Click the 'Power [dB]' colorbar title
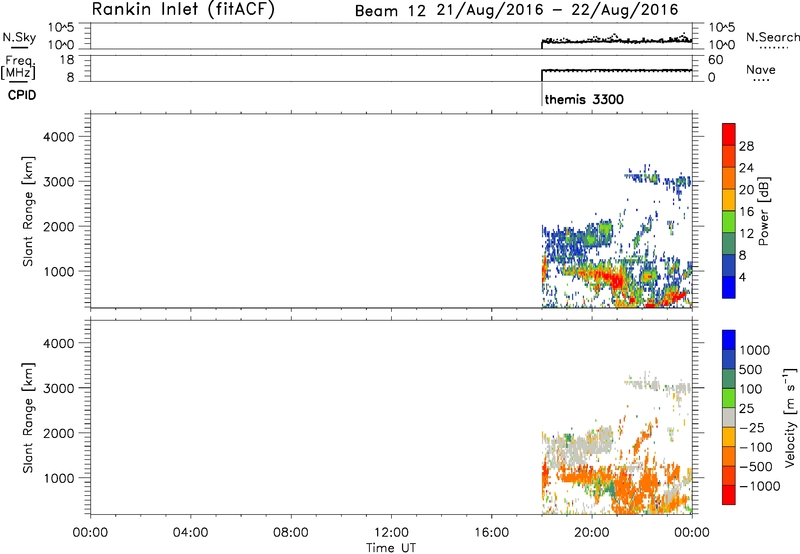The height and width of the screenshot is (554, 800). click(x=763, y=211)
